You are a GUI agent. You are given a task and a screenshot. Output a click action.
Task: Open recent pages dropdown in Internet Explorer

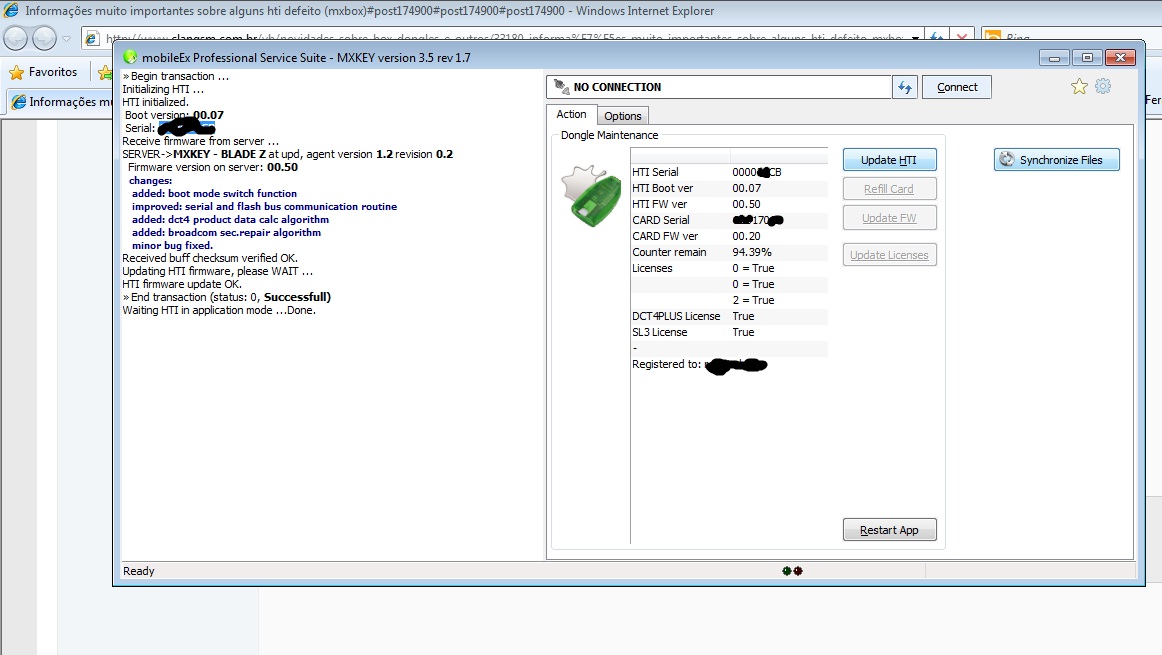[67, 38]
